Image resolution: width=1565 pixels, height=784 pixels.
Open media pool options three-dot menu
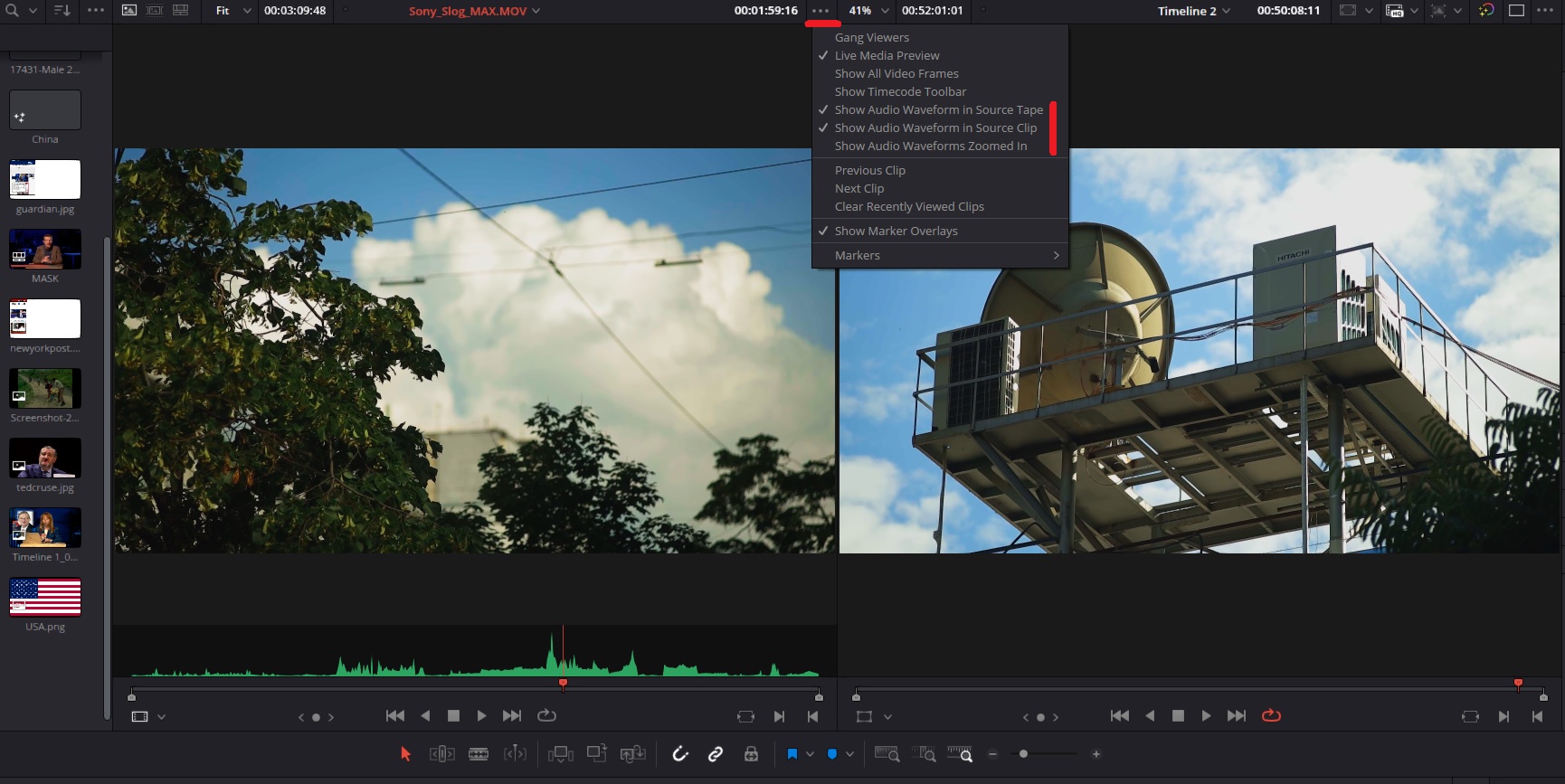[96, 11]
